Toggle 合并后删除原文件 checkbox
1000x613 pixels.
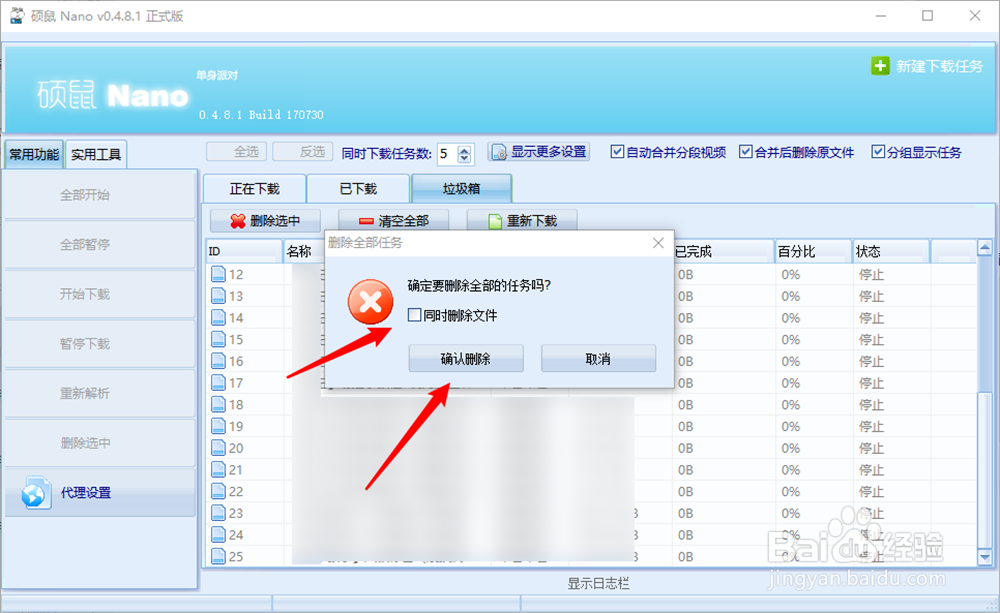(746, 152)
